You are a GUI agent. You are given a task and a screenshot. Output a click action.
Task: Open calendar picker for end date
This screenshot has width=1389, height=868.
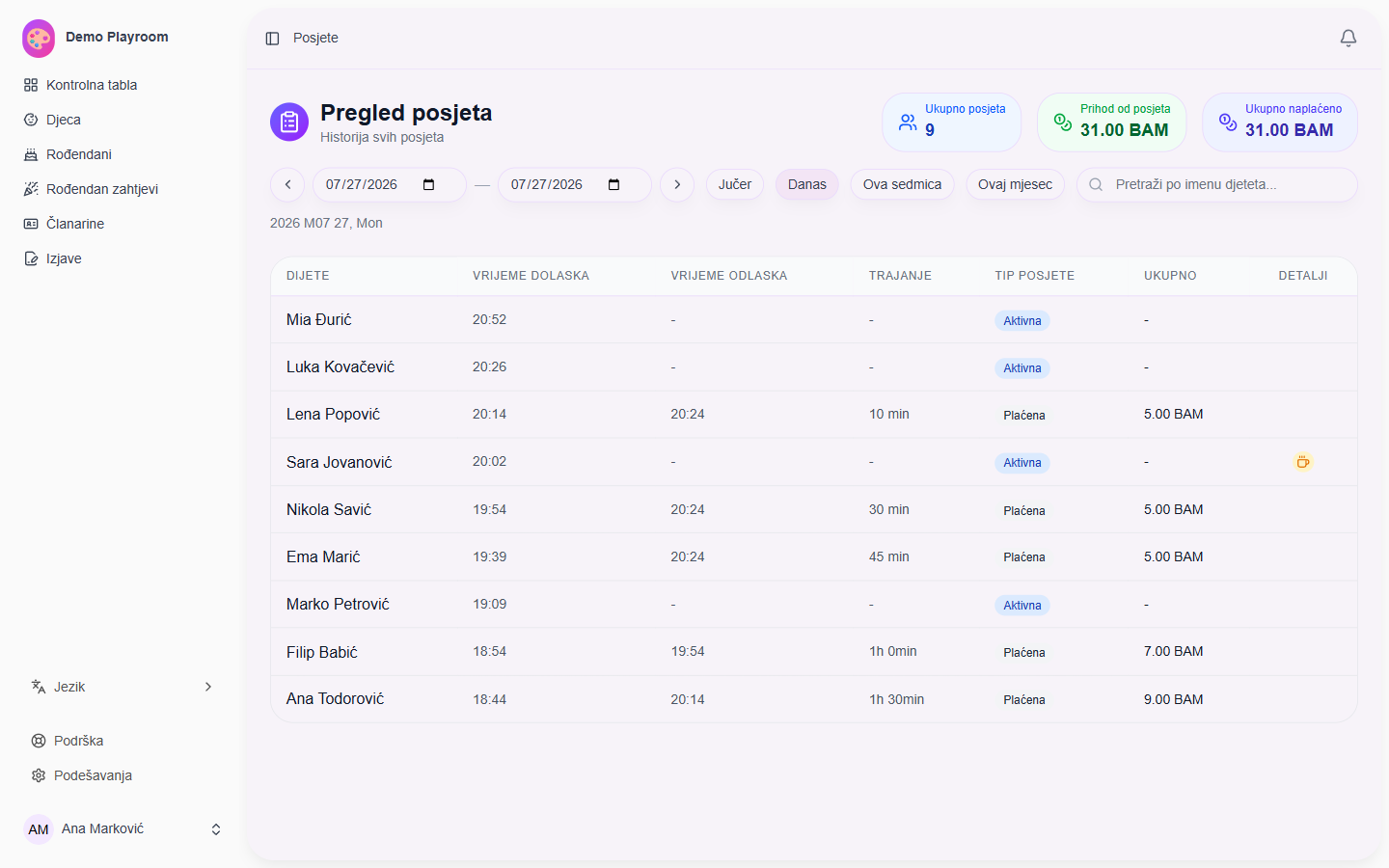pyautogui.click(x=614, y=185)
